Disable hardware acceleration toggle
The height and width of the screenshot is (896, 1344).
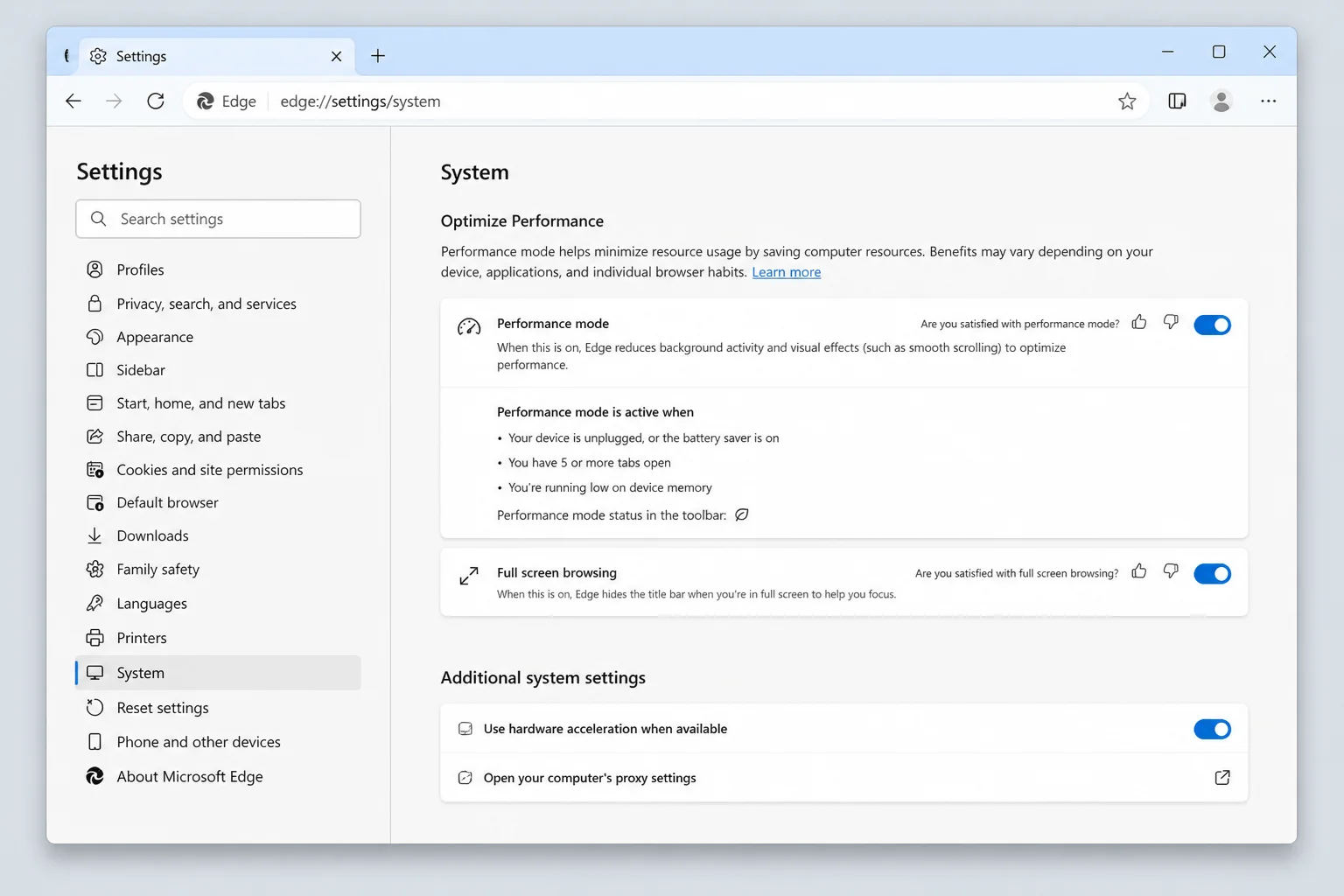point(1212,729)
